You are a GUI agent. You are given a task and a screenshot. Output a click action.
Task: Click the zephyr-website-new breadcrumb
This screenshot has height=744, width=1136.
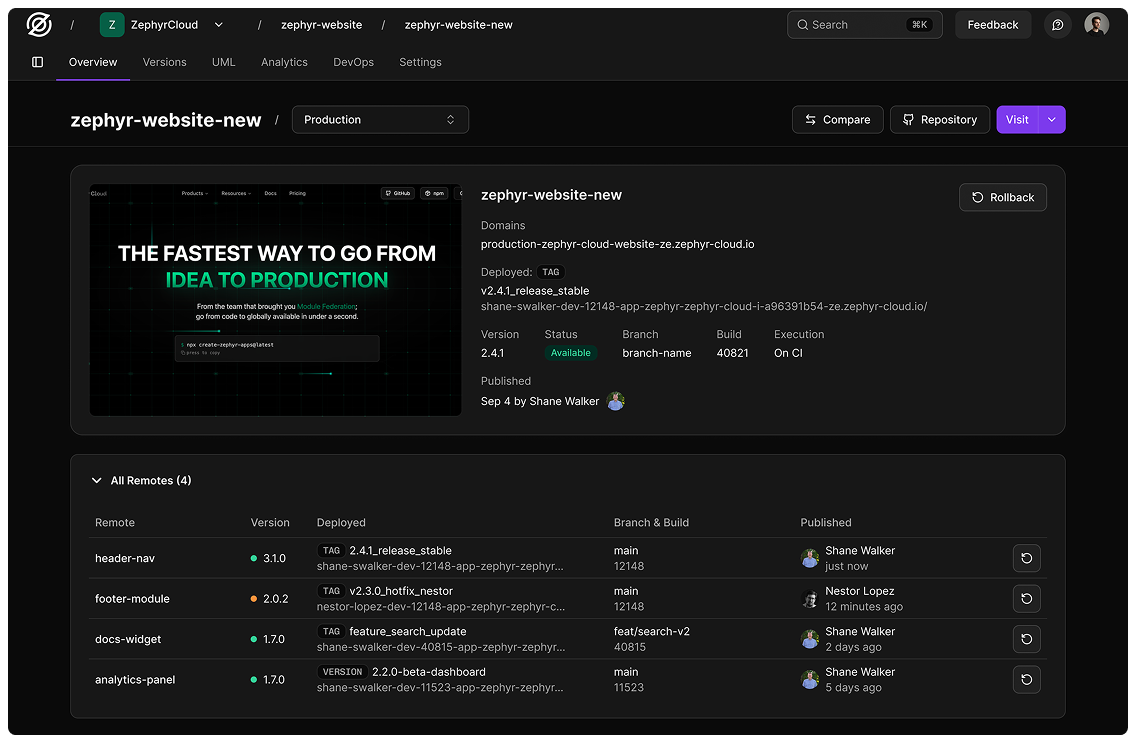pos(459,25)
